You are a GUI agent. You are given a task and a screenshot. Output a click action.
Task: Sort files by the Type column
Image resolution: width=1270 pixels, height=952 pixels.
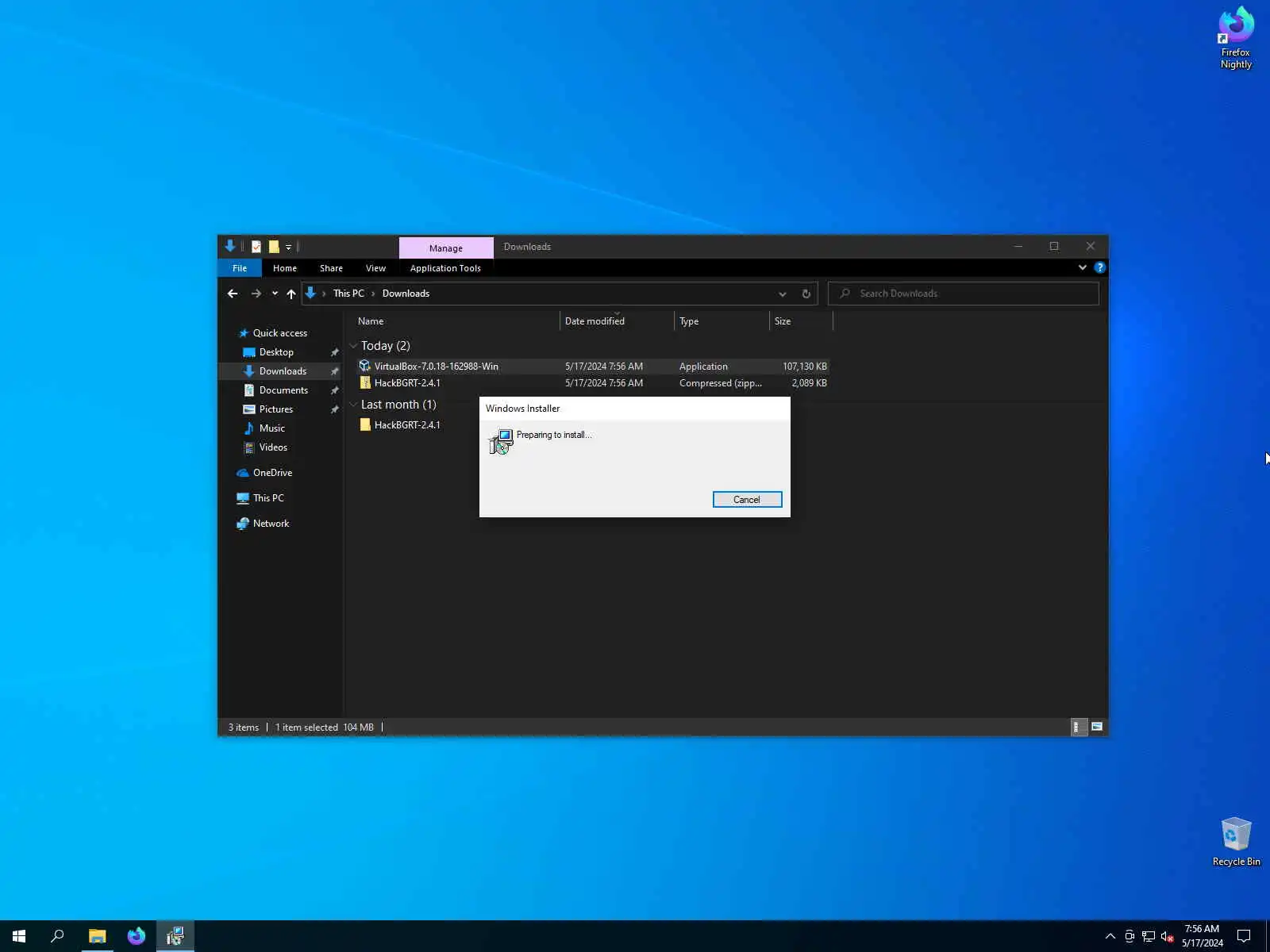722,321
